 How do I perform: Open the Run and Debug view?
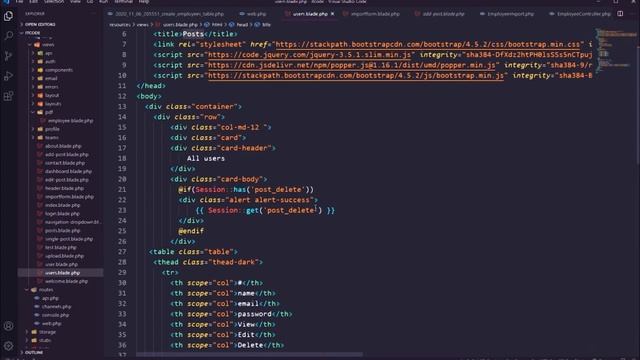pyautogui.click(x=8, y=76)
